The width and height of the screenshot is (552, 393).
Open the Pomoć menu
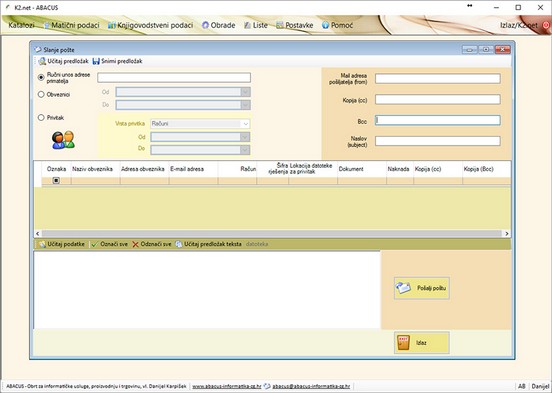click(337, 25)
